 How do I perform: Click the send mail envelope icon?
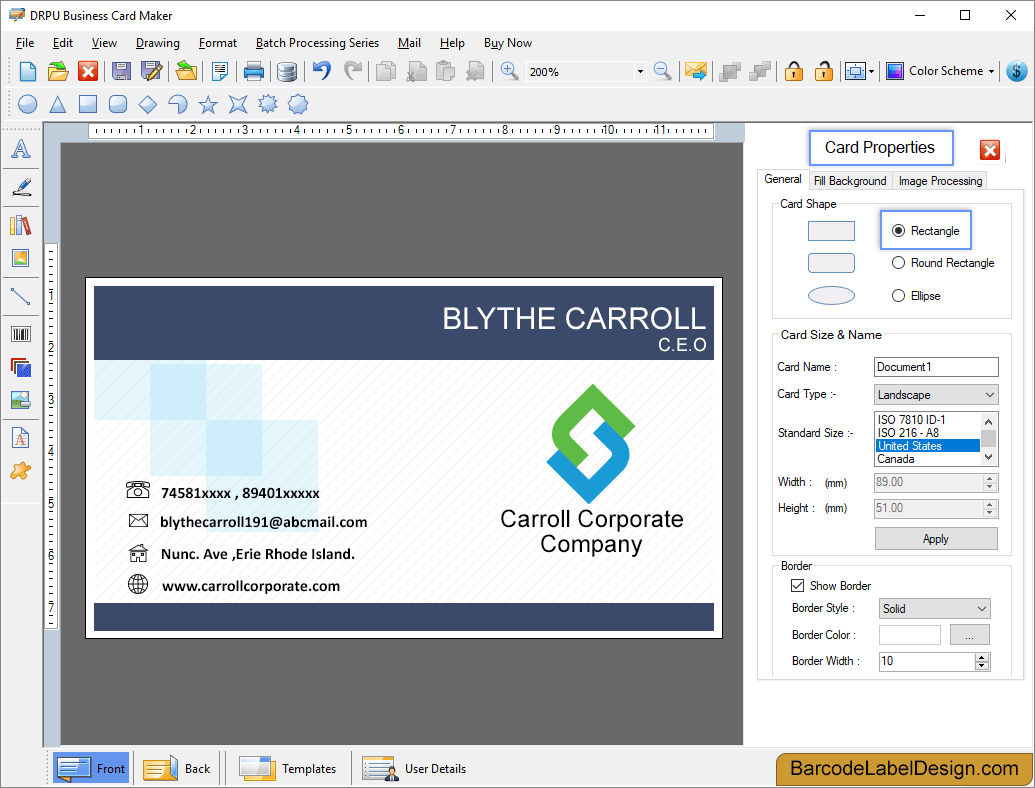695,71
